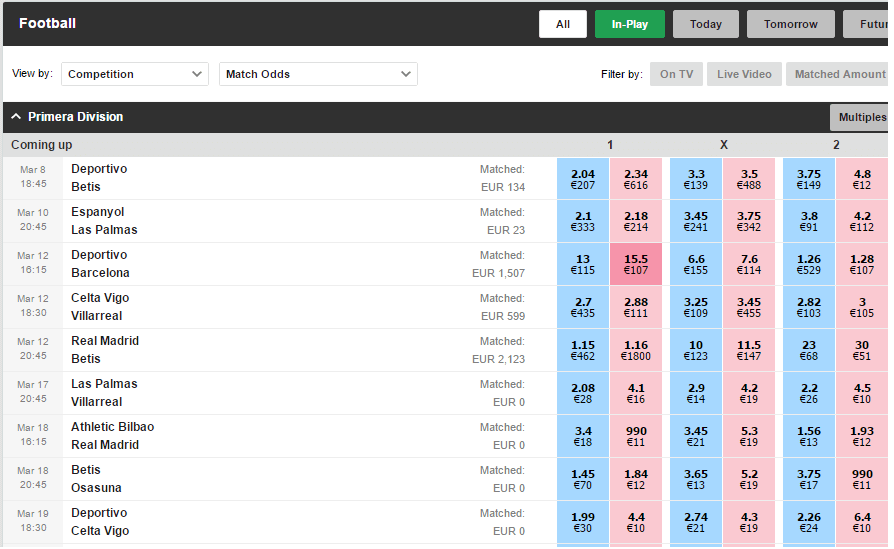
Task: Show All football matches
Action: [x=563, y=24]
